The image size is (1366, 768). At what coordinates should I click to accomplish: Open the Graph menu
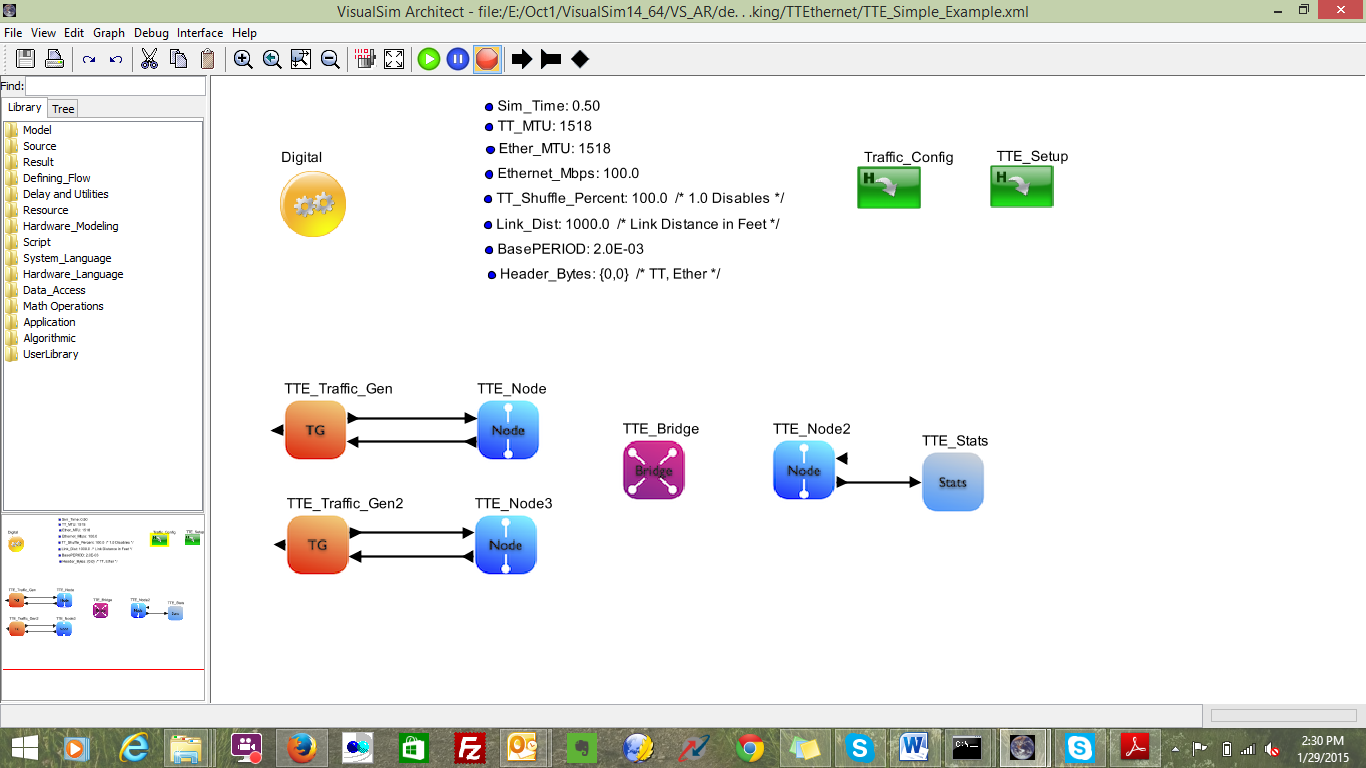coord(109,33)
